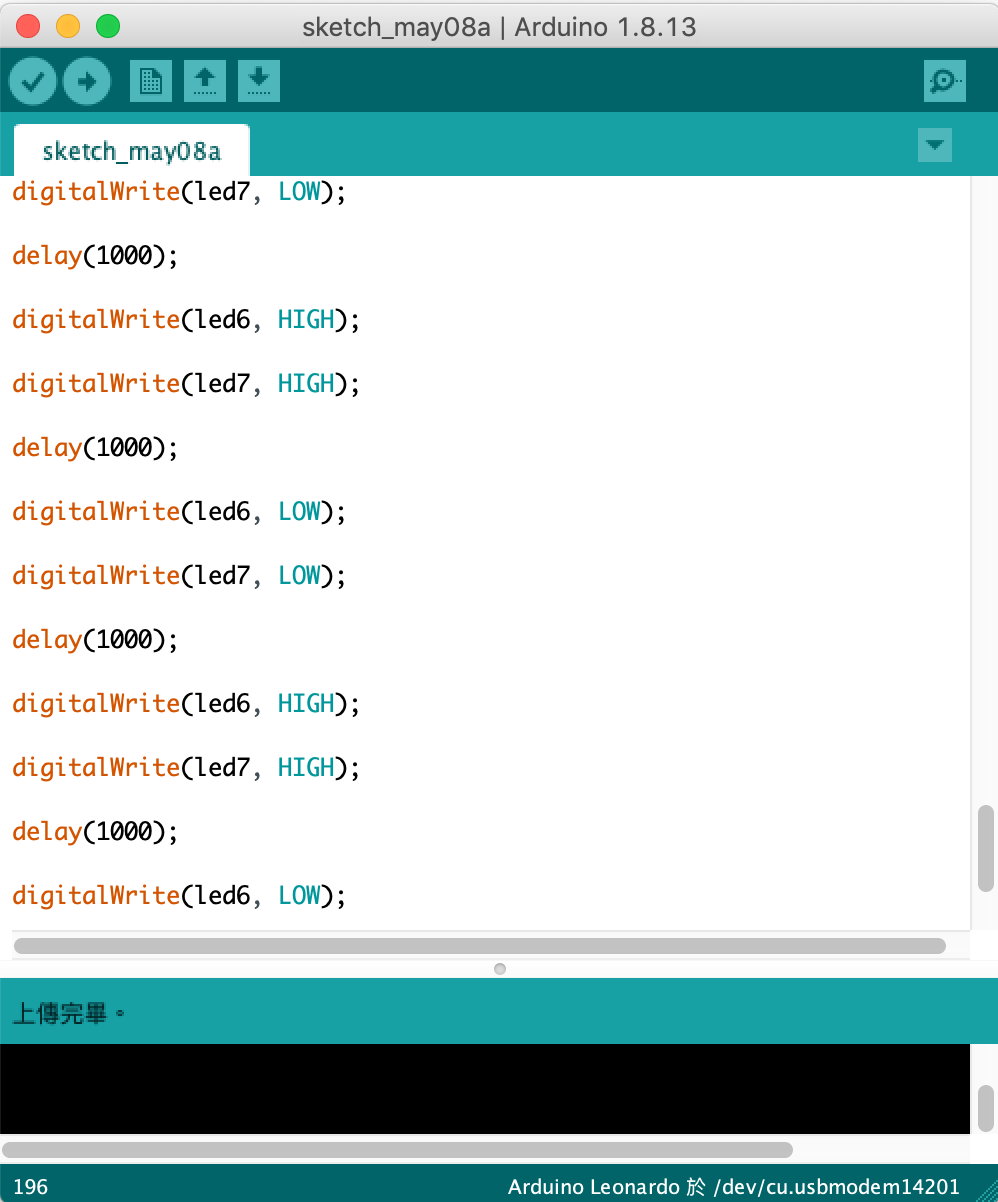The image size is (998, 1202).
Task: Click the window title sketch_may08a text
Action: 499,27
